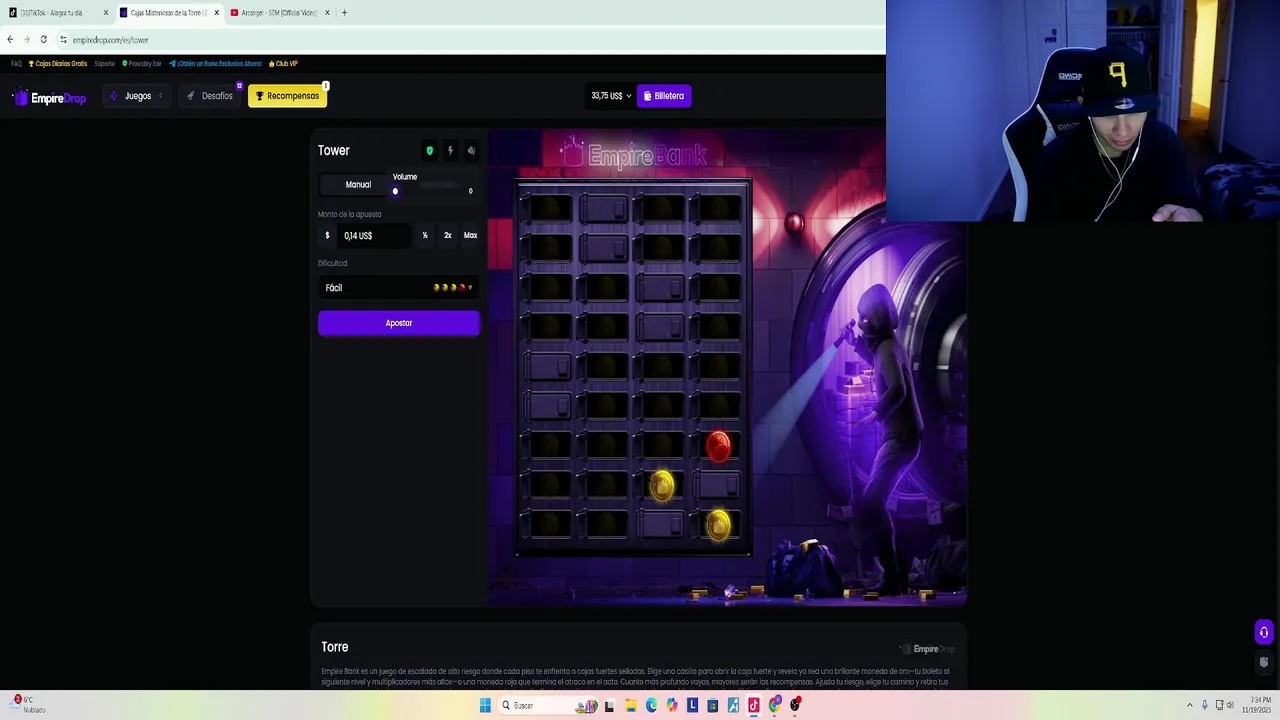Click the headset support widget
This screenshot has width=1280, height=720.
1264,632
